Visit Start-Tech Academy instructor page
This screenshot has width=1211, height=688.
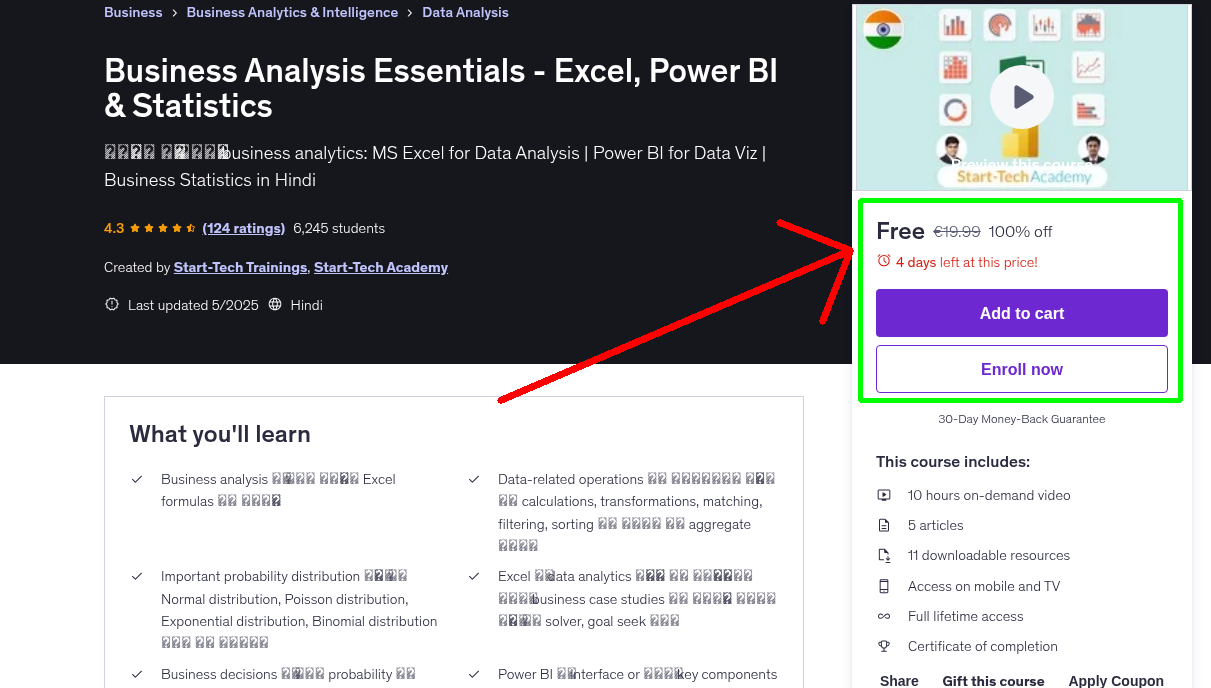tap(381, 267)
